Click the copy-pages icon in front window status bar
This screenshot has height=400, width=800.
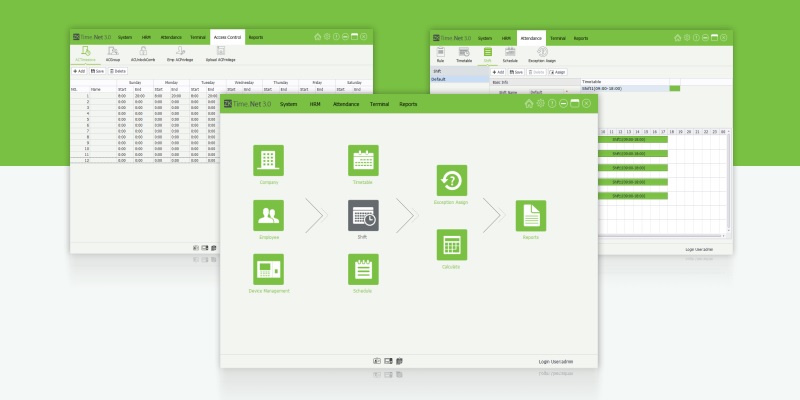[399, 361]
